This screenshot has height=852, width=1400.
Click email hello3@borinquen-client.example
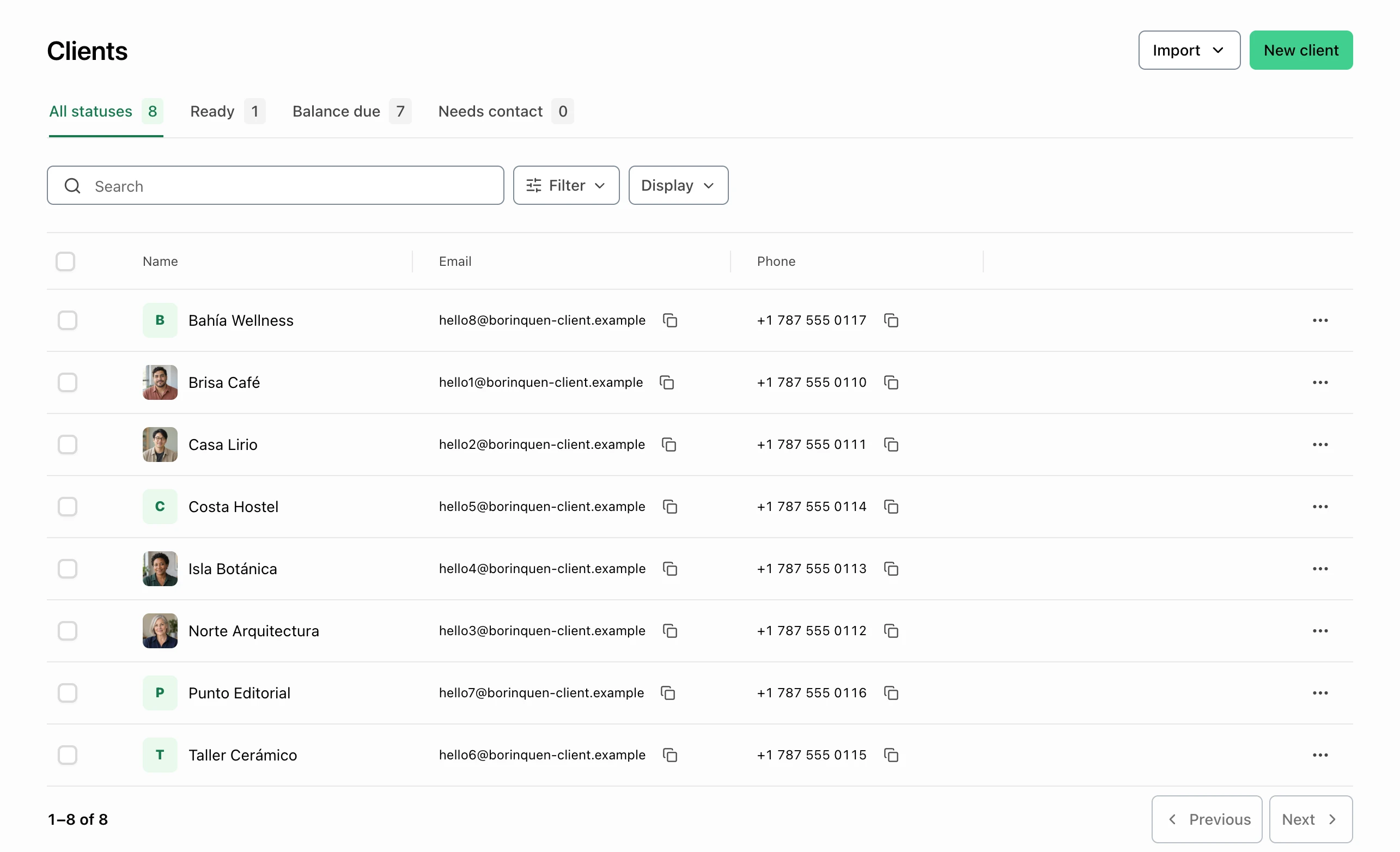point(542,631)
